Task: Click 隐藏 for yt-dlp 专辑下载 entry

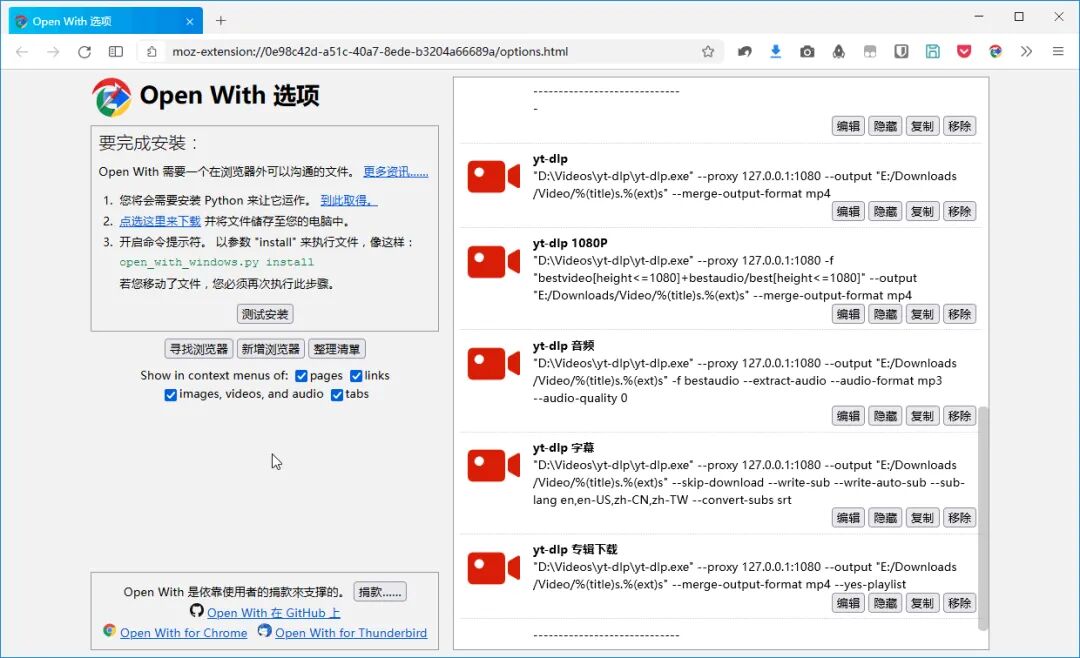Action: click(885, 604)
